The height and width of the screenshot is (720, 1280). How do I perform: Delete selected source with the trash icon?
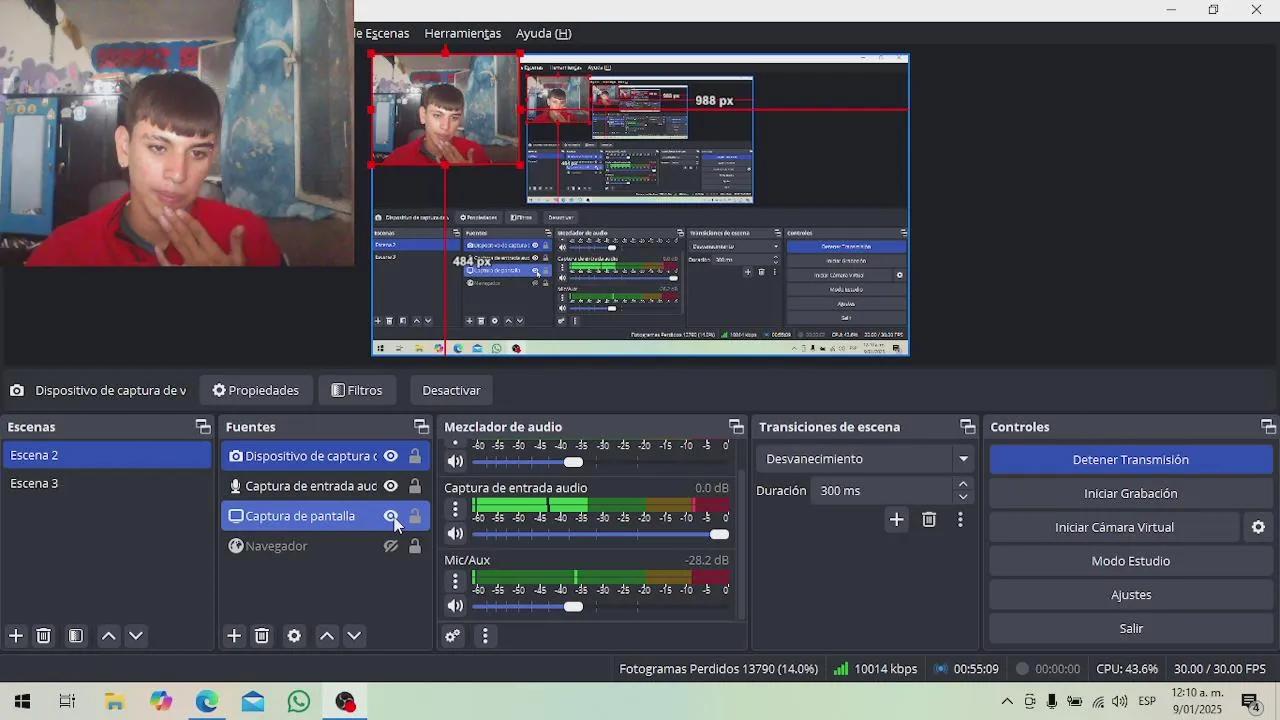point(261,635)
